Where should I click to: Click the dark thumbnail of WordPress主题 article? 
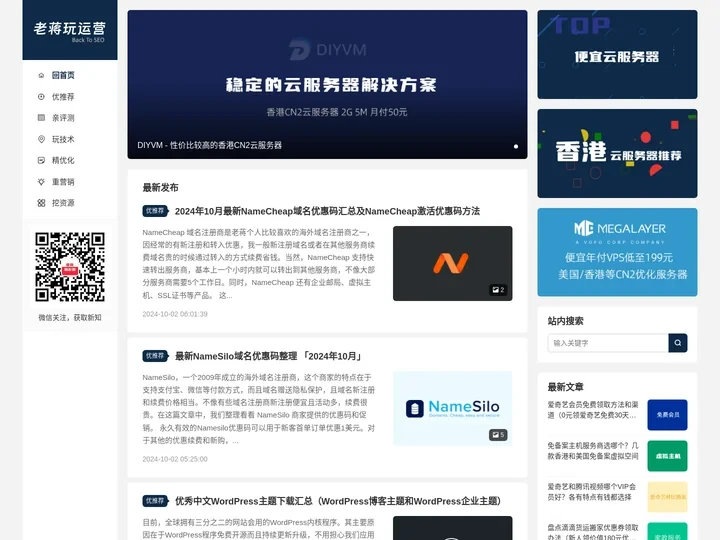(x=452, y=528)
